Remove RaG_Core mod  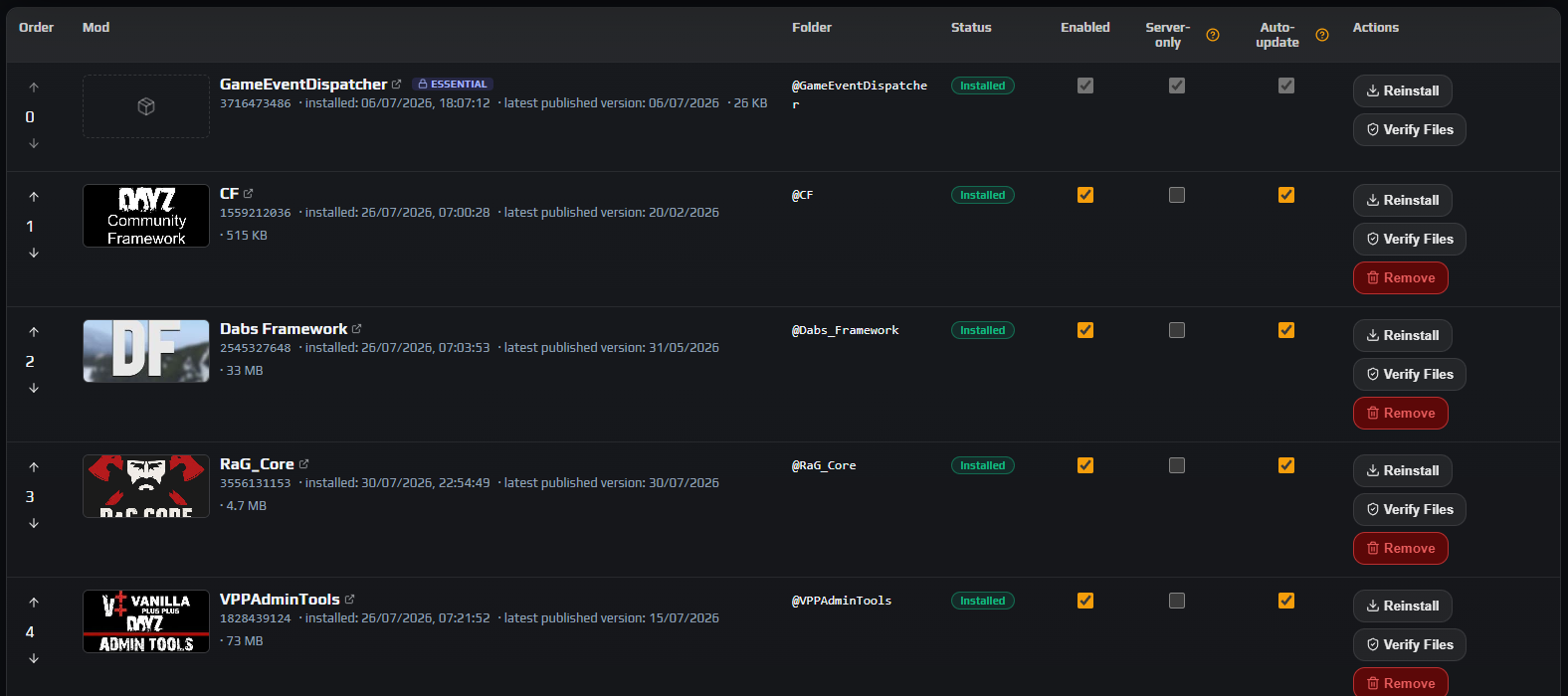1401,548
